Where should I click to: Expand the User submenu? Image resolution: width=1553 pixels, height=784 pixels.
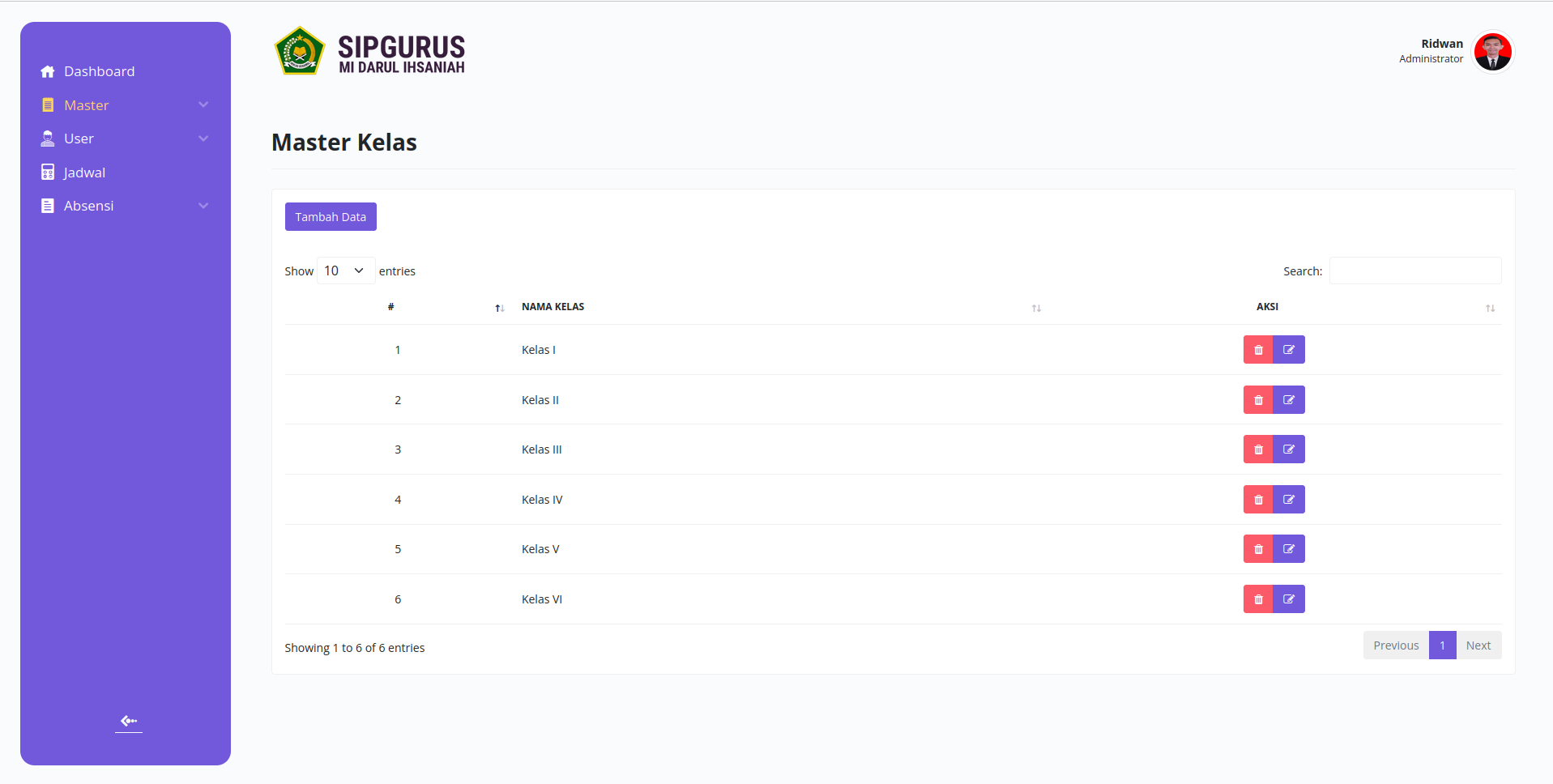click(203, 138)
